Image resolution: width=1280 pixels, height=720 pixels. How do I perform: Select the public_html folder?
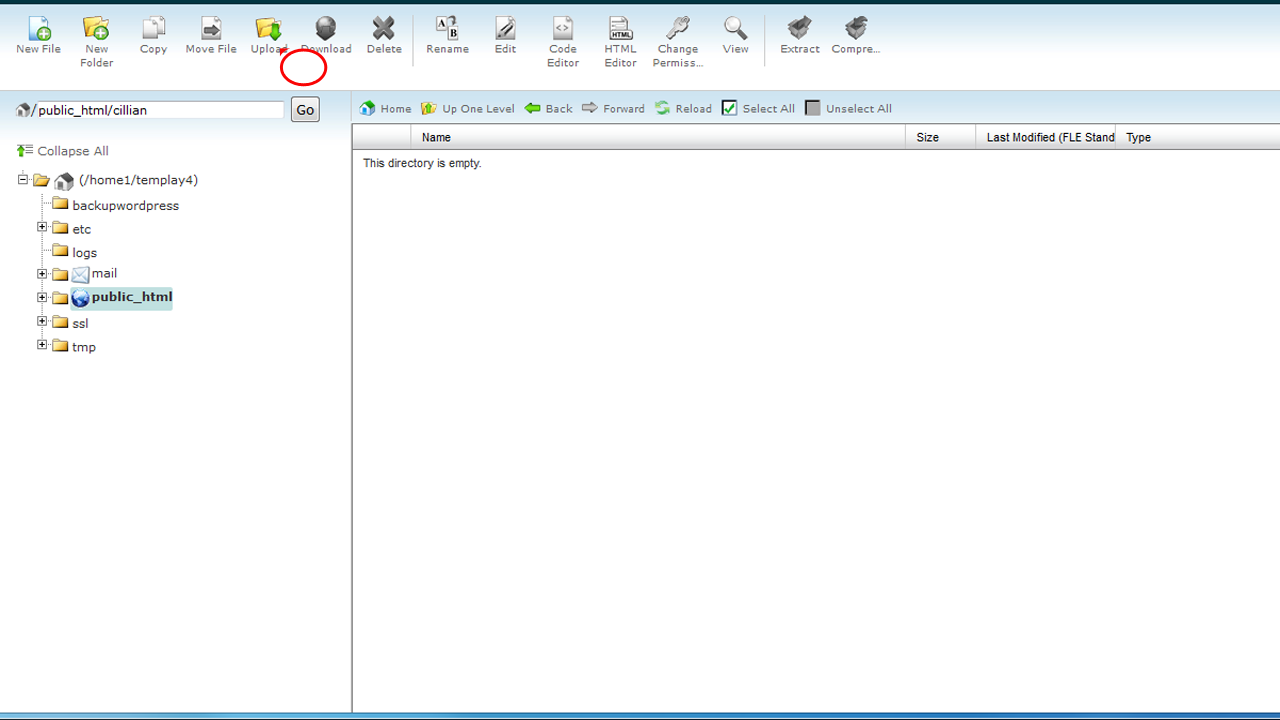click(132, 297)
